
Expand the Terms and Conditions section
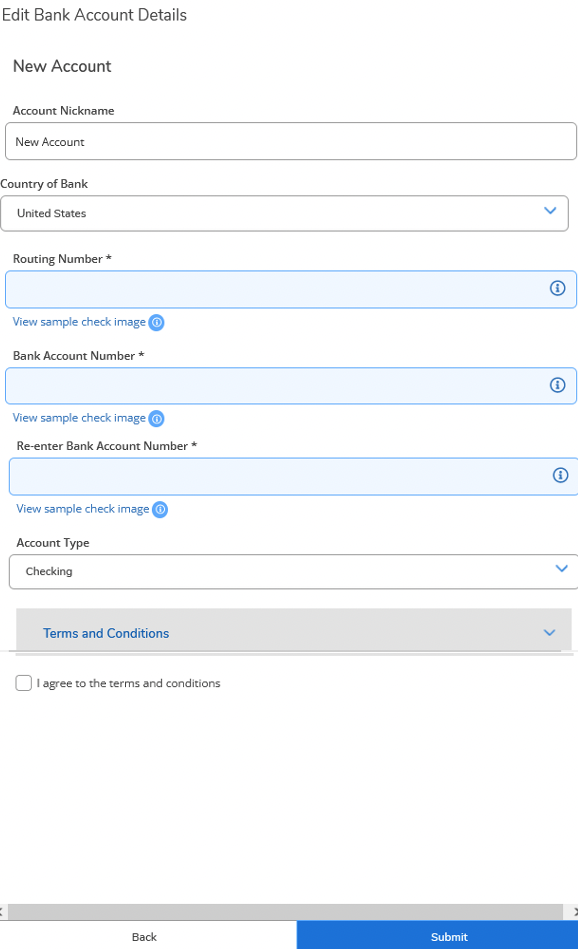(294, 632)
